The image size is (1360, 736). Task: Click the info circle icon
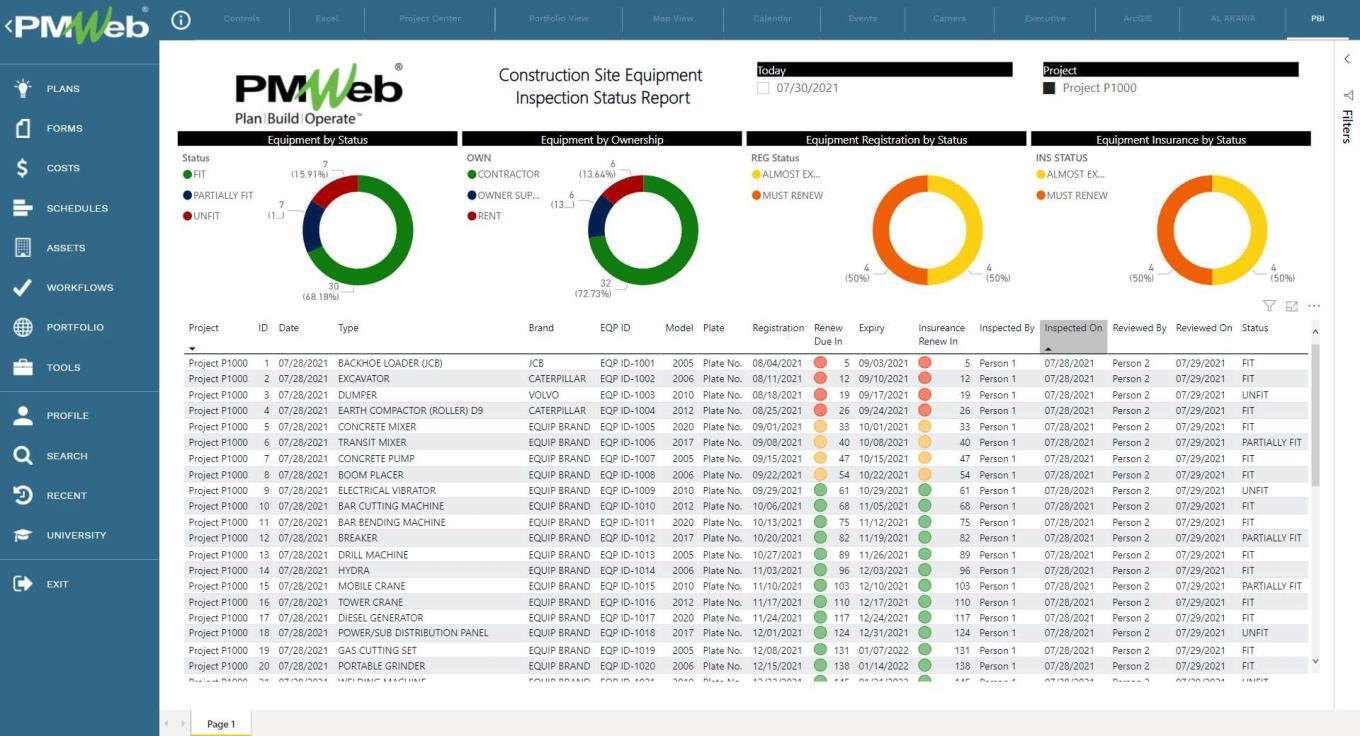[181, 19]
